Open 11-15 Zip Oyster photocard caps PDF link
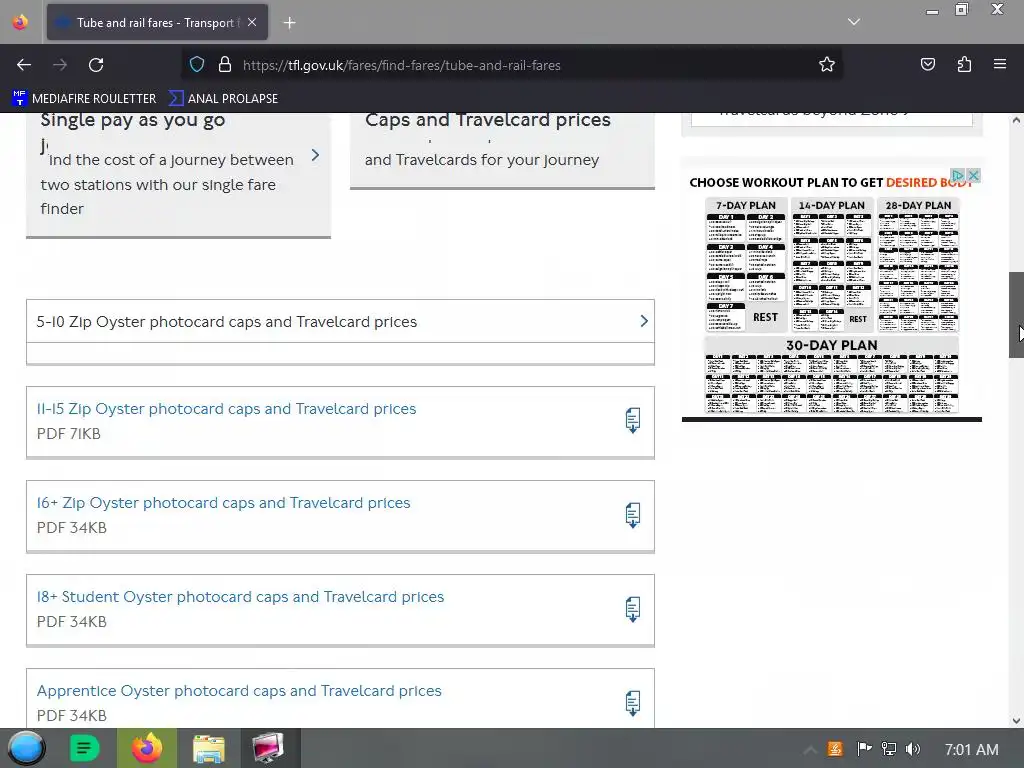 (226, 409)
